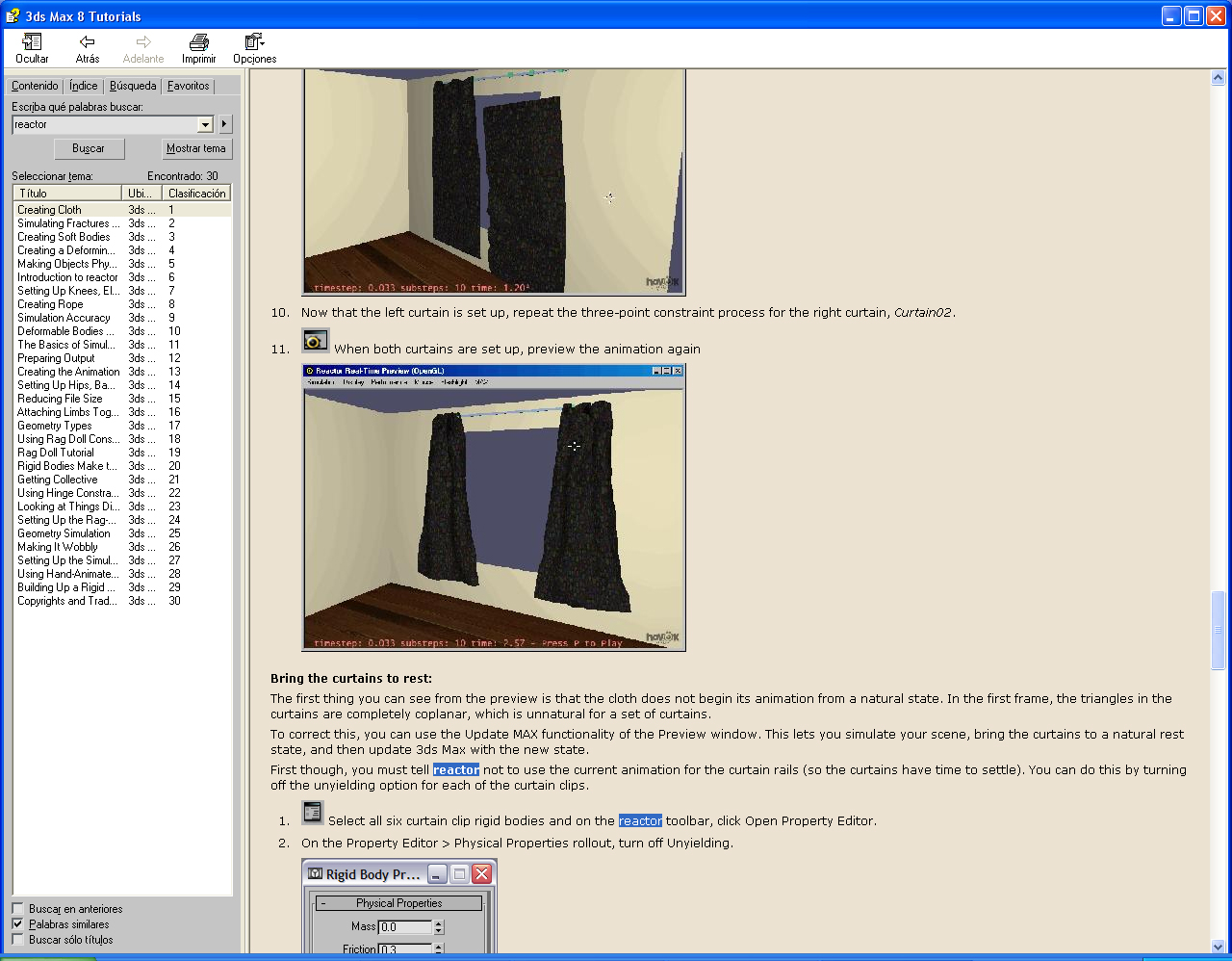
Task: Click the reactor preview animation icon in step 11
Action: coord(316,340)
